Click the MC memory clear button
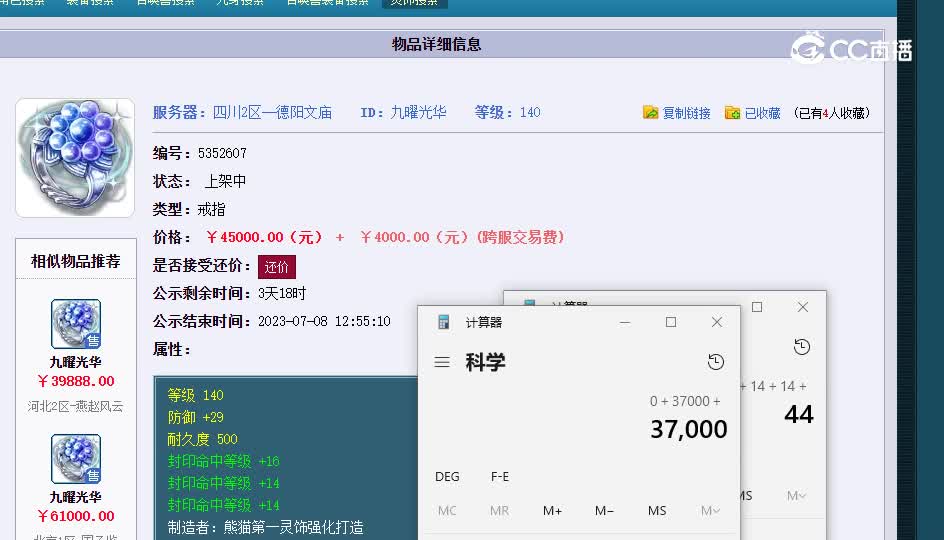 (447, 511)
